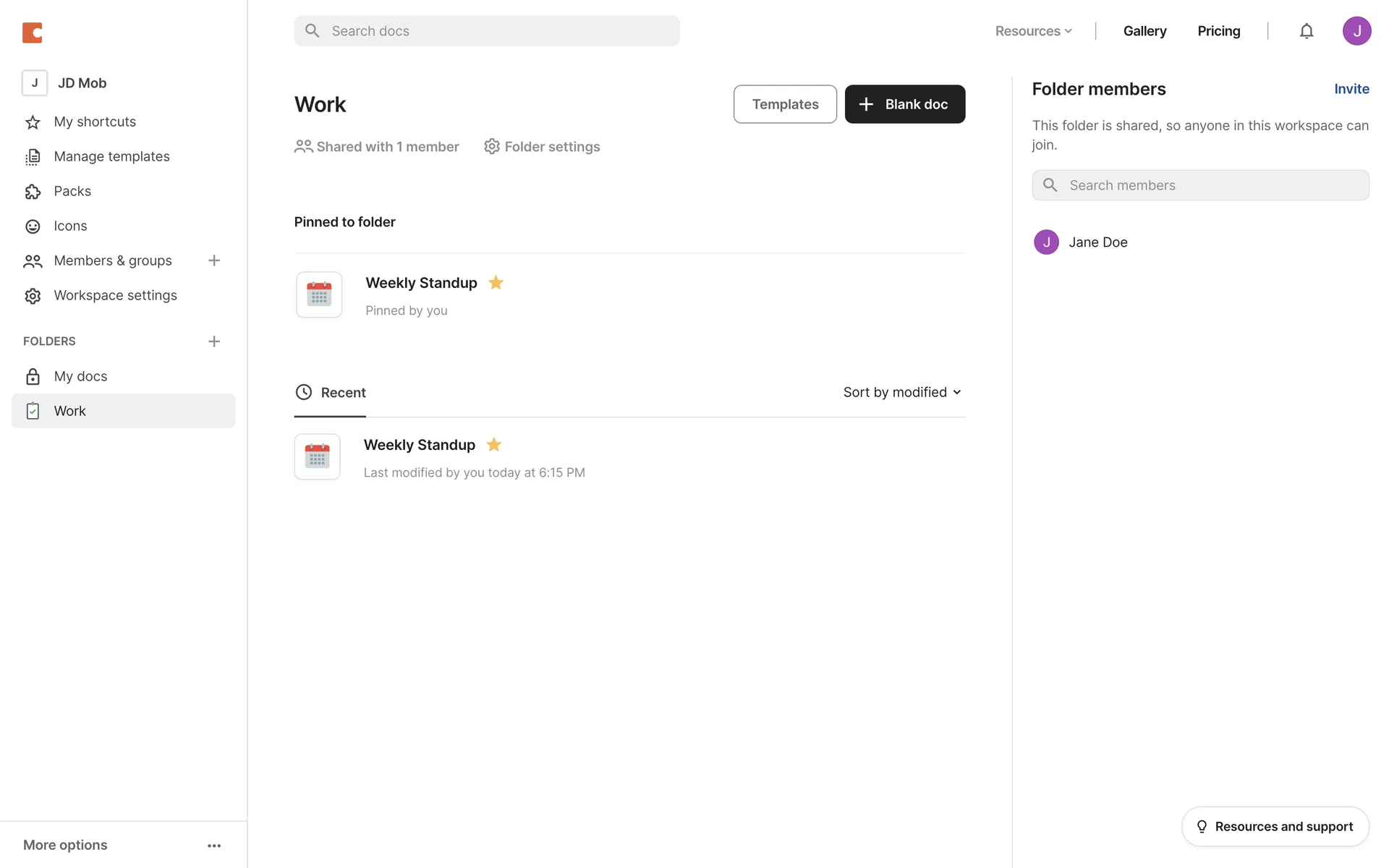Add members with plus icon

214,260
